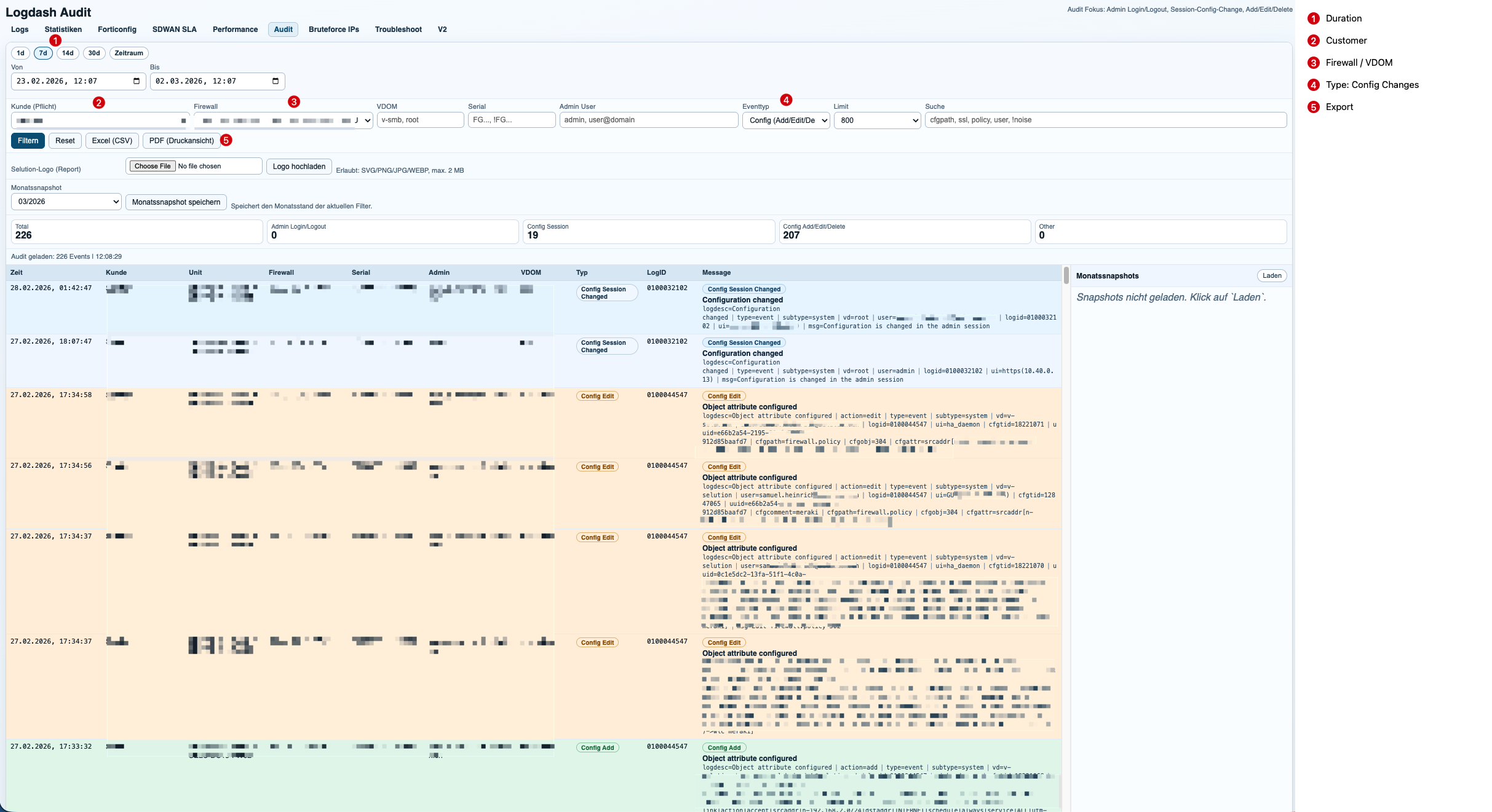
Task: Open calendar picker in Von date field
Action: pos(137,81)
